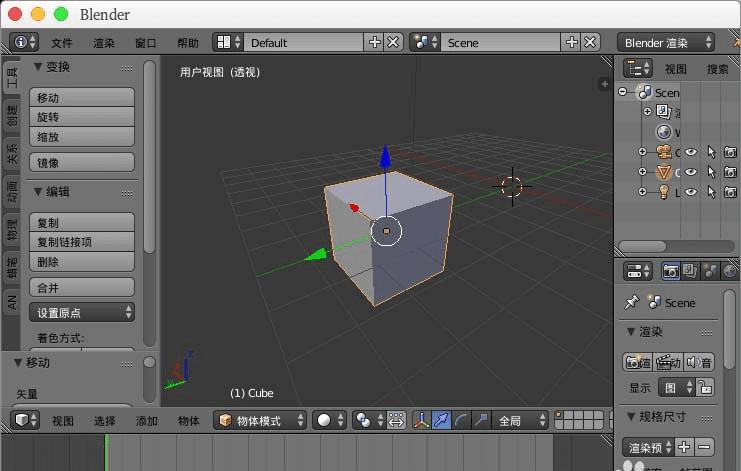This screenshot has width=741, height=471.
Task: Collapse the Edit panel in tool shelf
Action: tap(38, 192)
